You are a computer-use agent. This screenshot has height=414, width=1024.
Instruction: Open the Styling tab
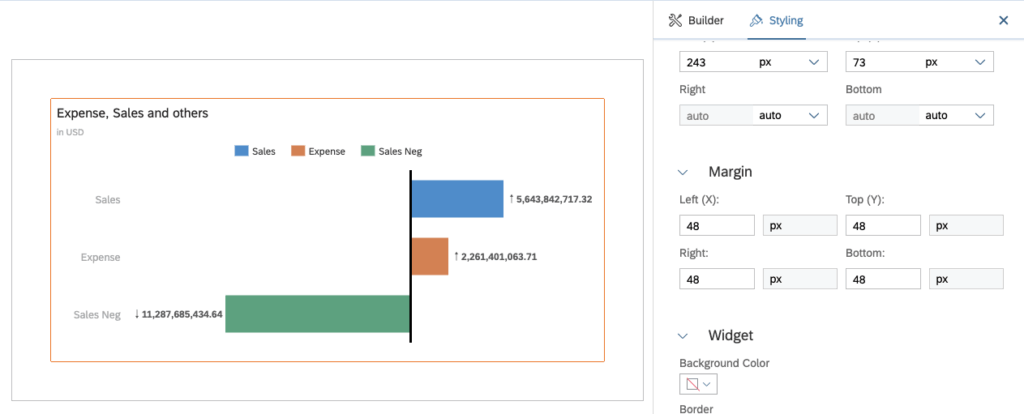[x=776, y=20]
